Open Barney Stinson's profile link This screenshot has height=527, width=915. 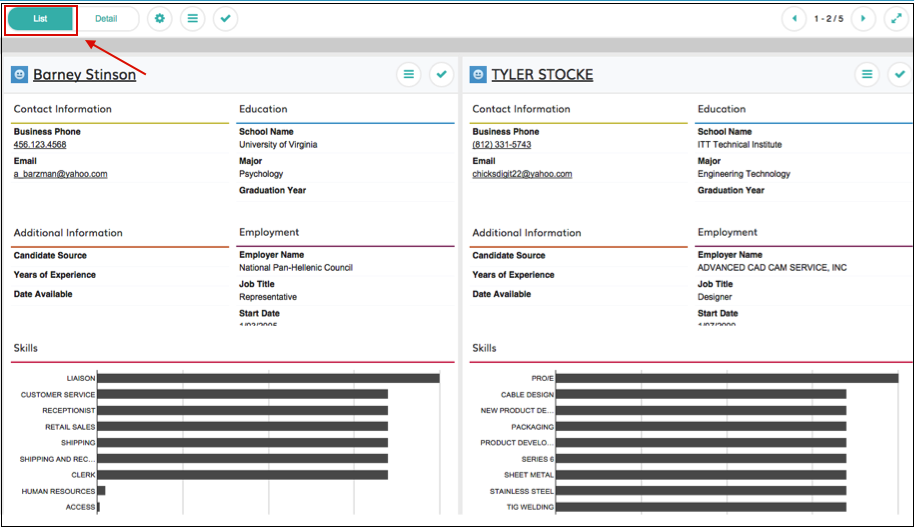point(85,74)
